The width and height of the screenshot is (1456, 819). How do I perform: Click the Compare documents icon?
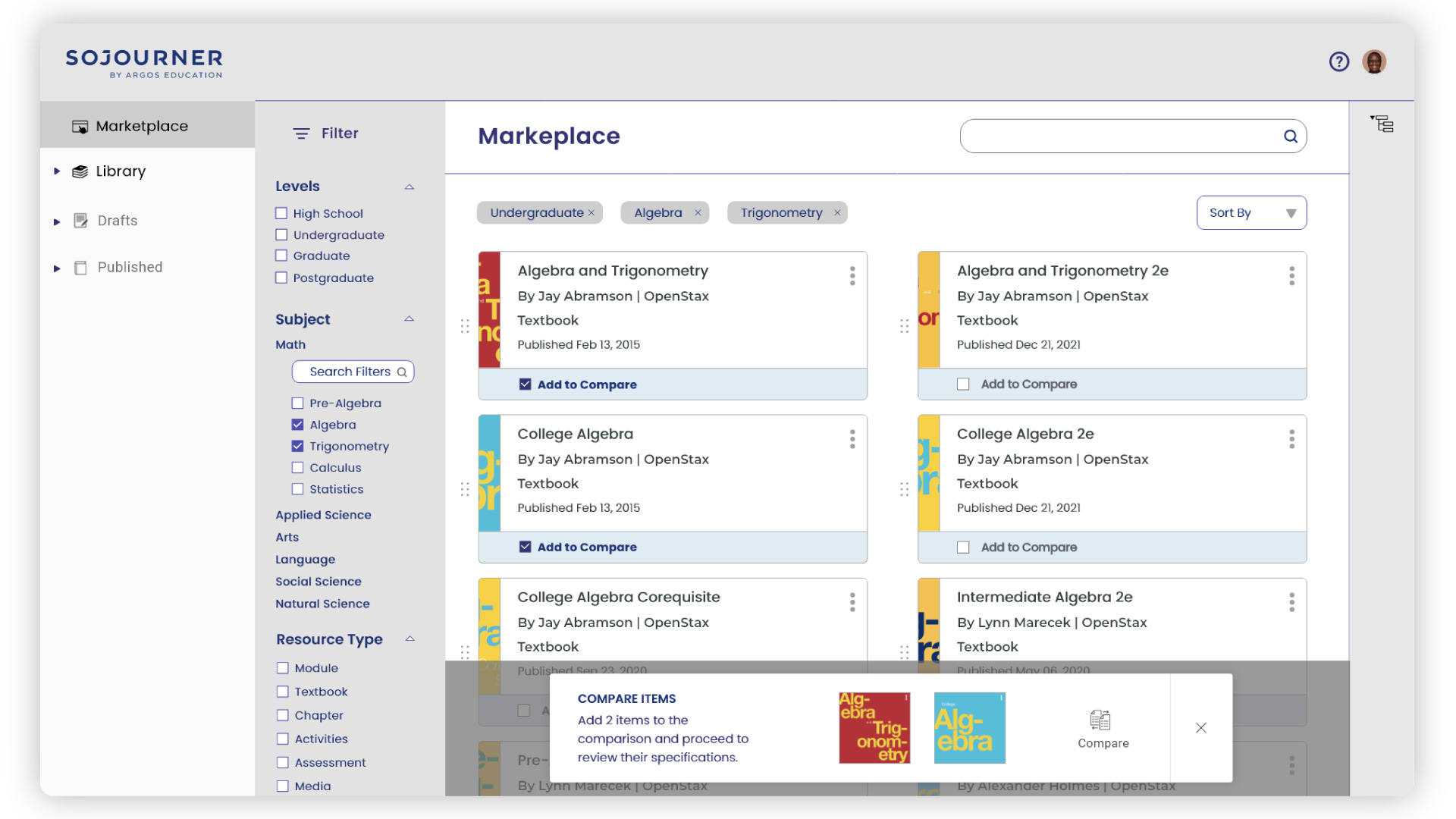tap(1100, 719)
